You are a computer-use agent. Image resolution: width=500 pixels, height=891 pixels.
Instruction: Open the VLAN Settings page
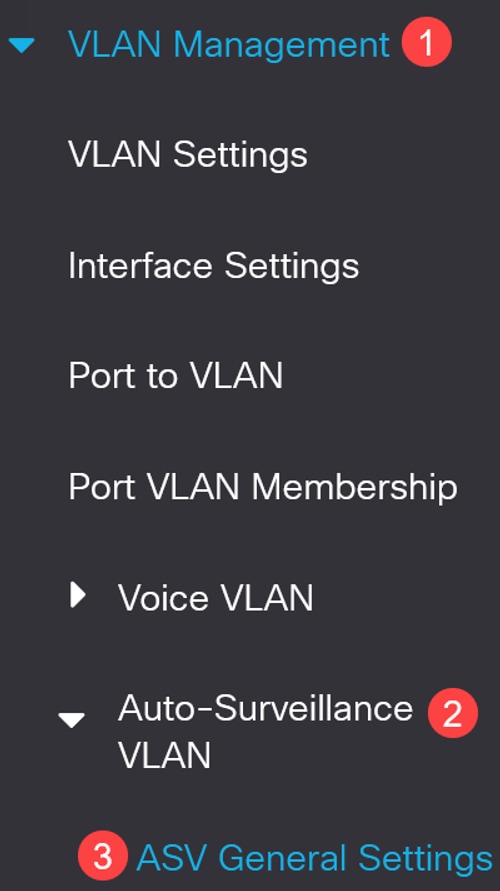click(188, 155)
